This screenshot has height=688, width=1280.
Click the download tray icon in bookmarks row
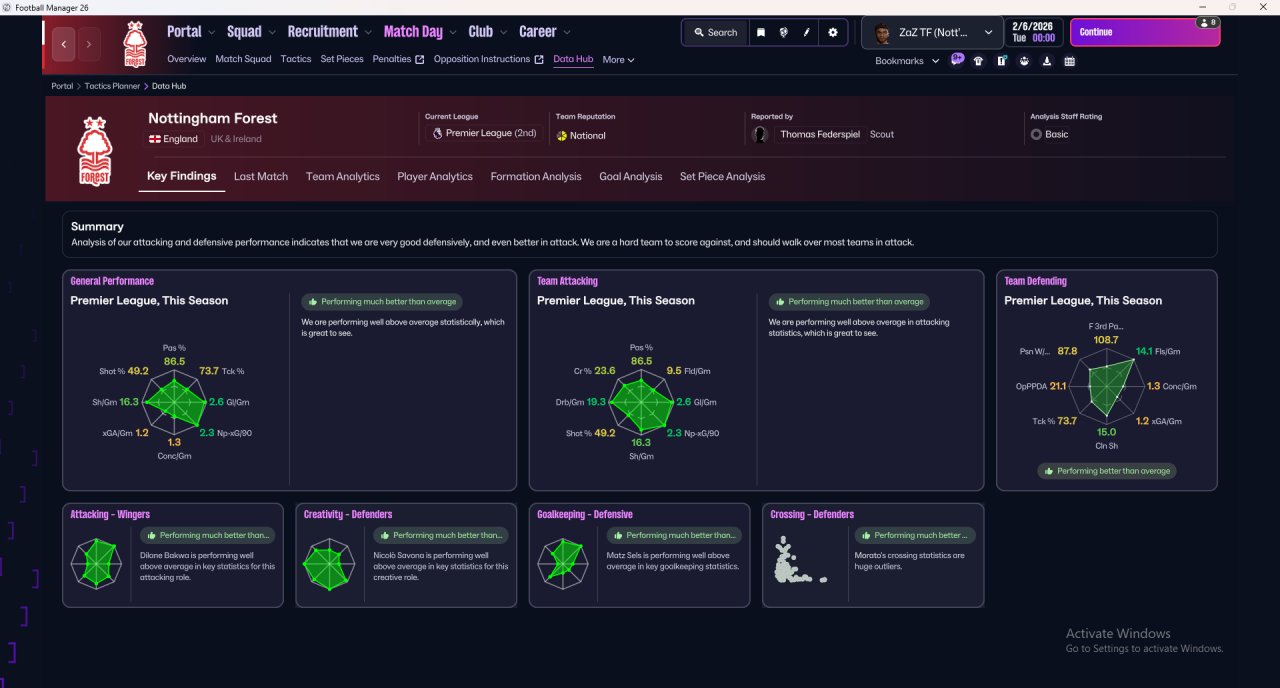pos(1047,61)
